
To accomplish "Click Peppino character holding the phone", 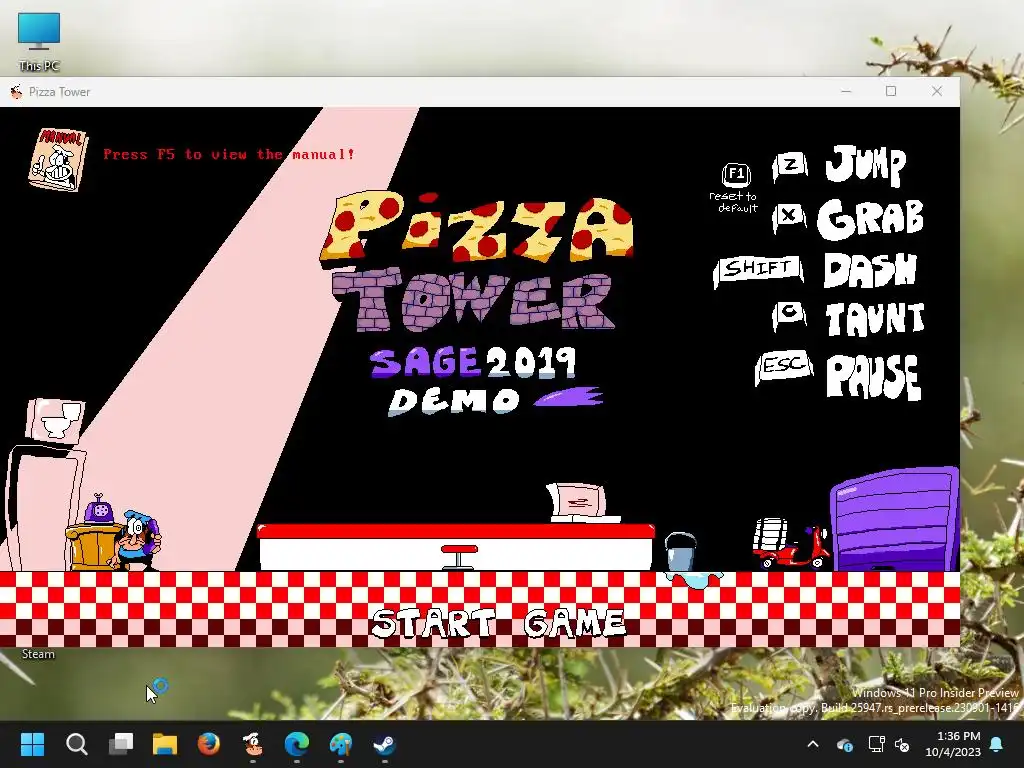I will point(136,540).
